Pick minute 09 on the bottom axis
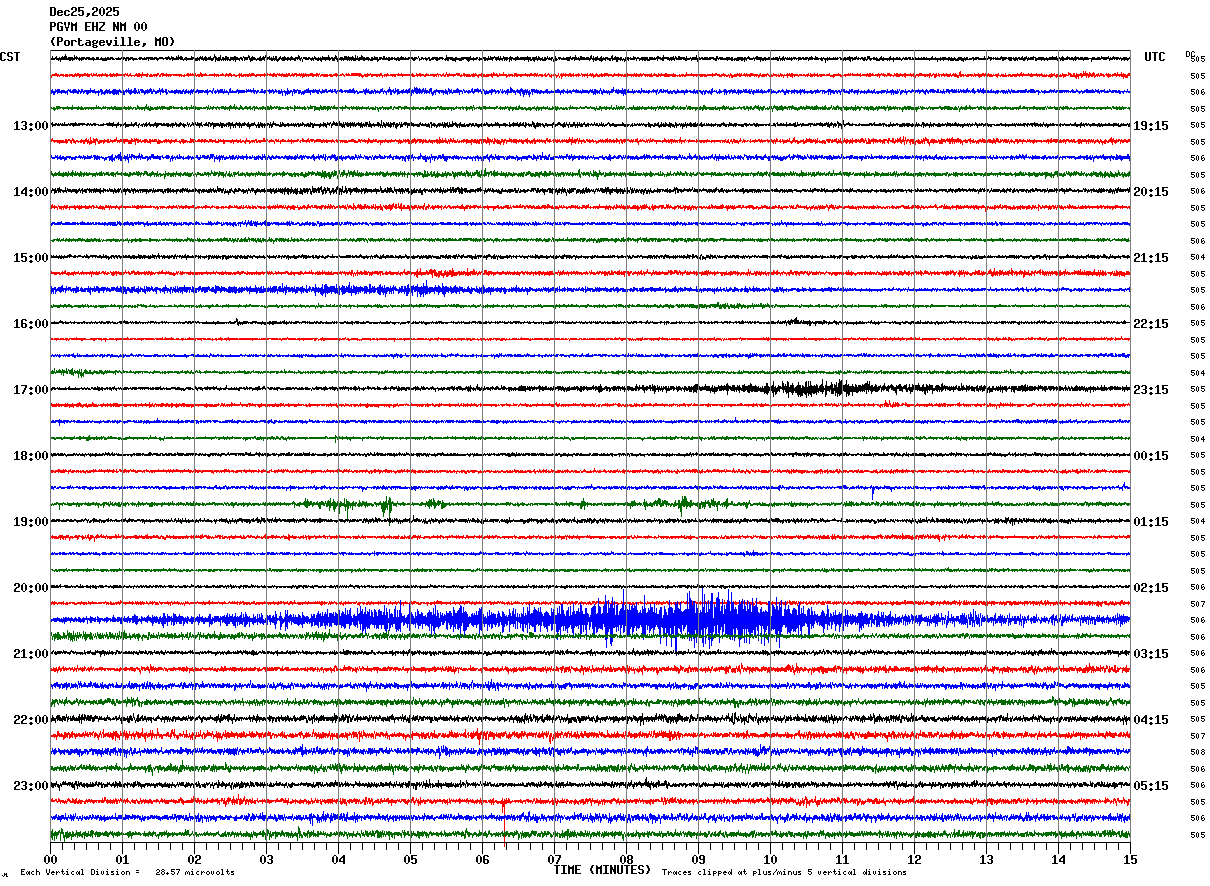Image resolution: width=1210 pixels, height=886 pixels. tap(698, 859)
